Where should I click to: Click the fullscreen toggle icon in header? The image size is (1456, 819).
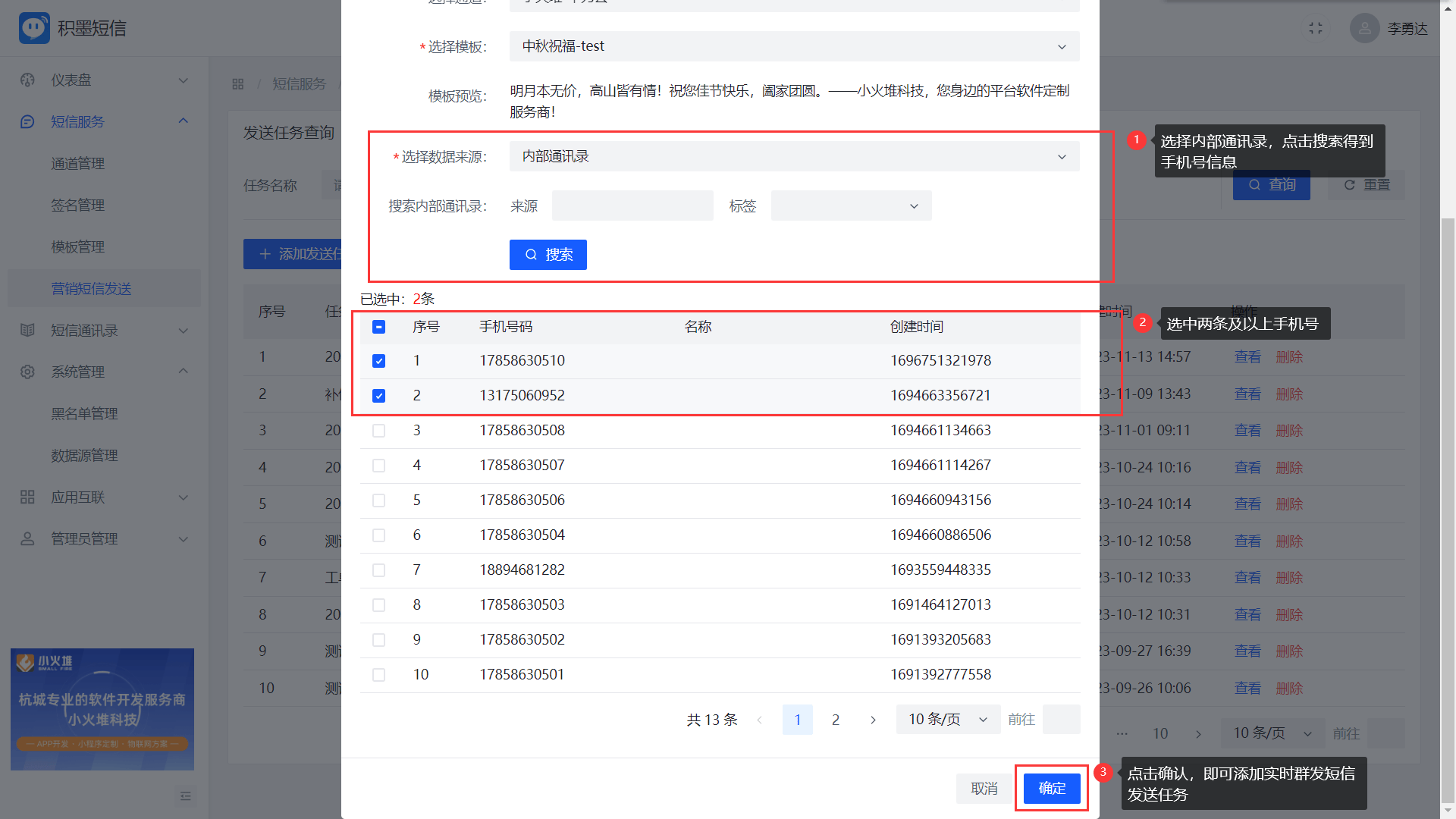pos(1316,28)
